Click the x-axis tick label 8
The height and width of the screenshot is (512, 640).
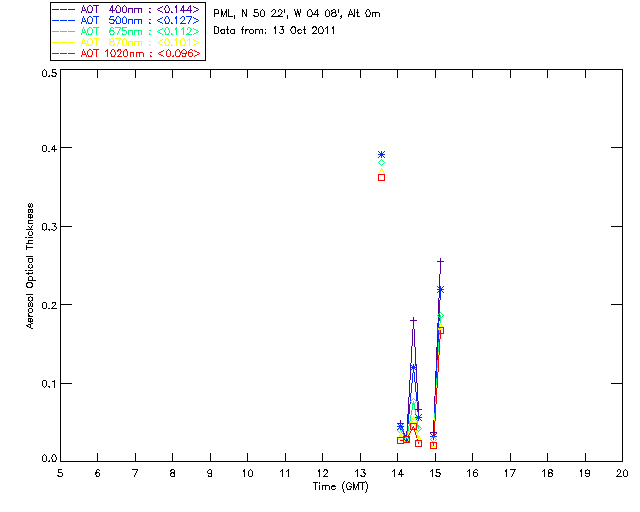coord(173,473)
